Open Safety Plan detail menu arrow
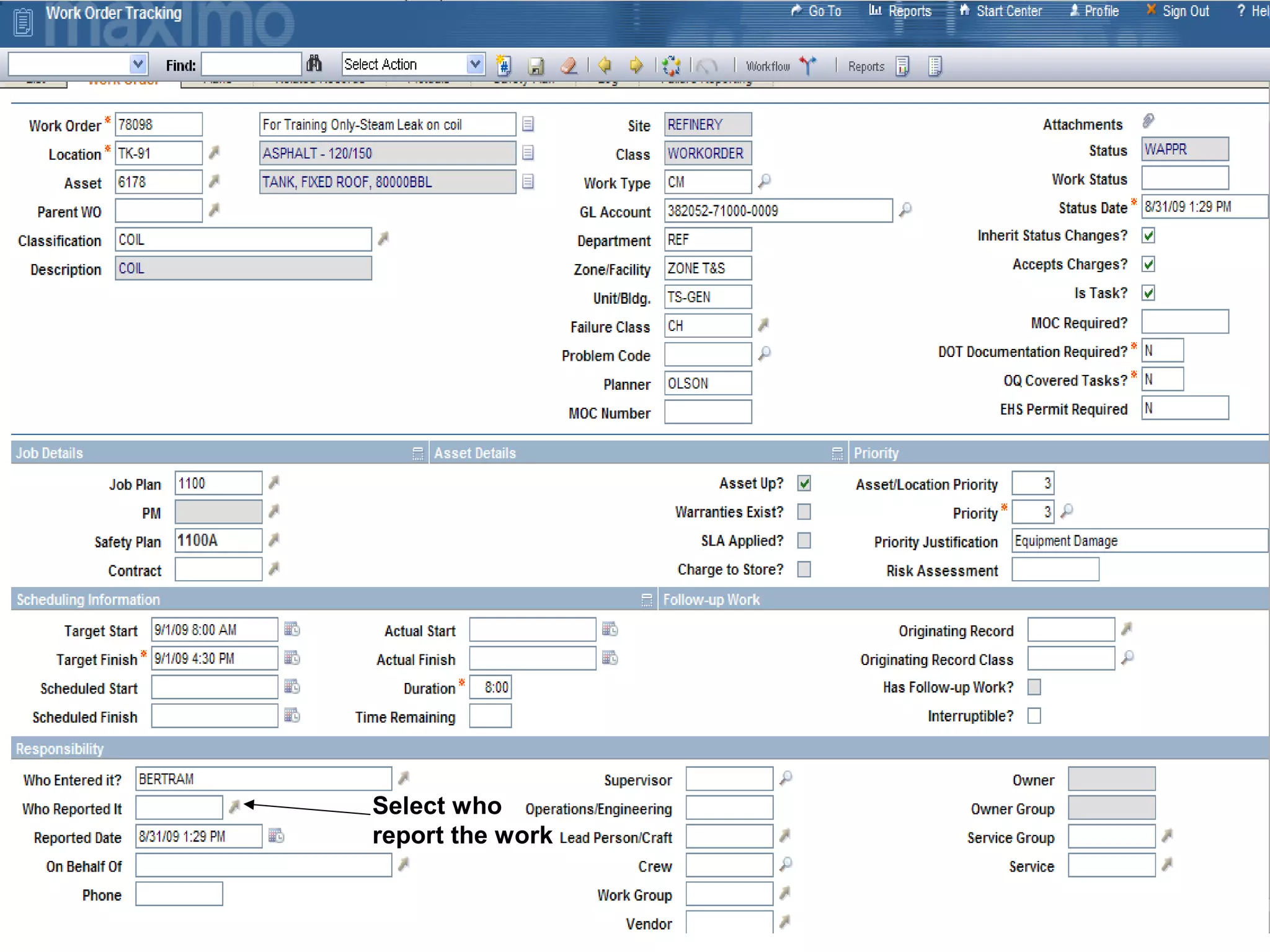The image size is (1270, 952). tap(273, 540)
